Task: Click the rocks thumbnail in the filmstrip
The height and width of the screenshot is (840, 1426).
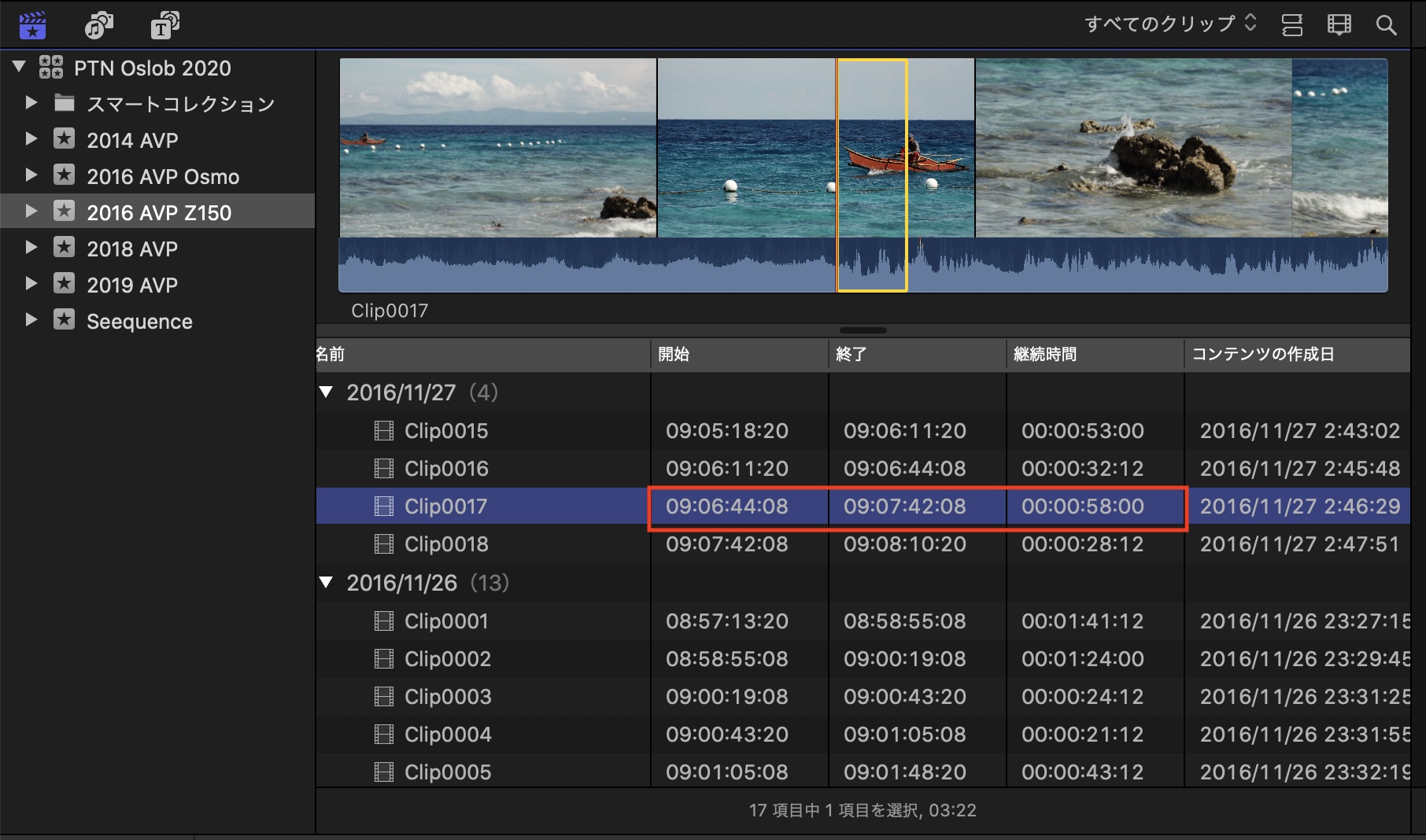Action: [1132, 148]
